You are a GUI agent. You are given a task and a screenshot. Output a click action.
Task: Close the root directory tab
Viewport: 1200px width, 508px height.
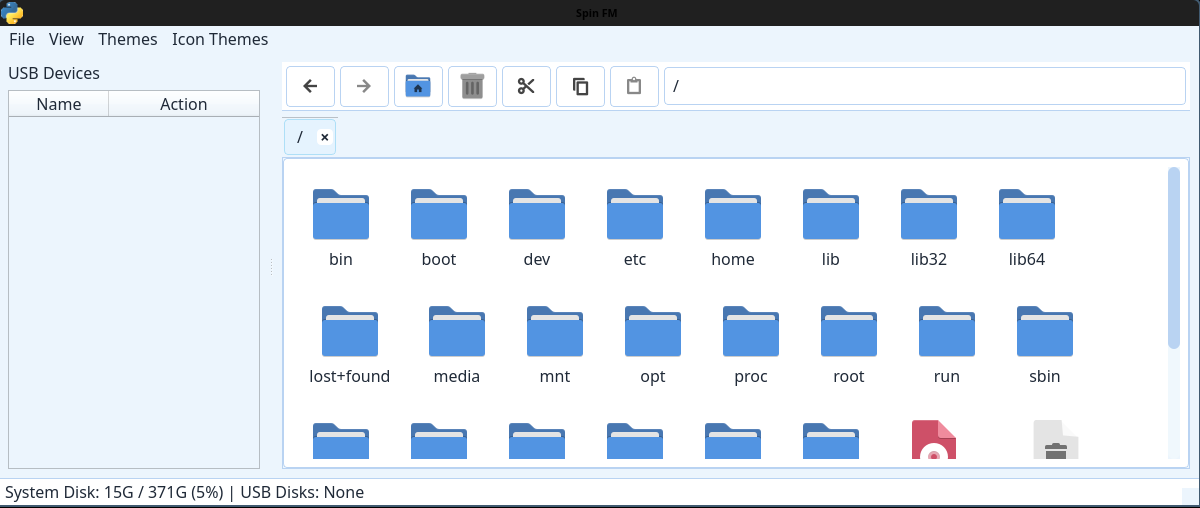pos(324,137)
